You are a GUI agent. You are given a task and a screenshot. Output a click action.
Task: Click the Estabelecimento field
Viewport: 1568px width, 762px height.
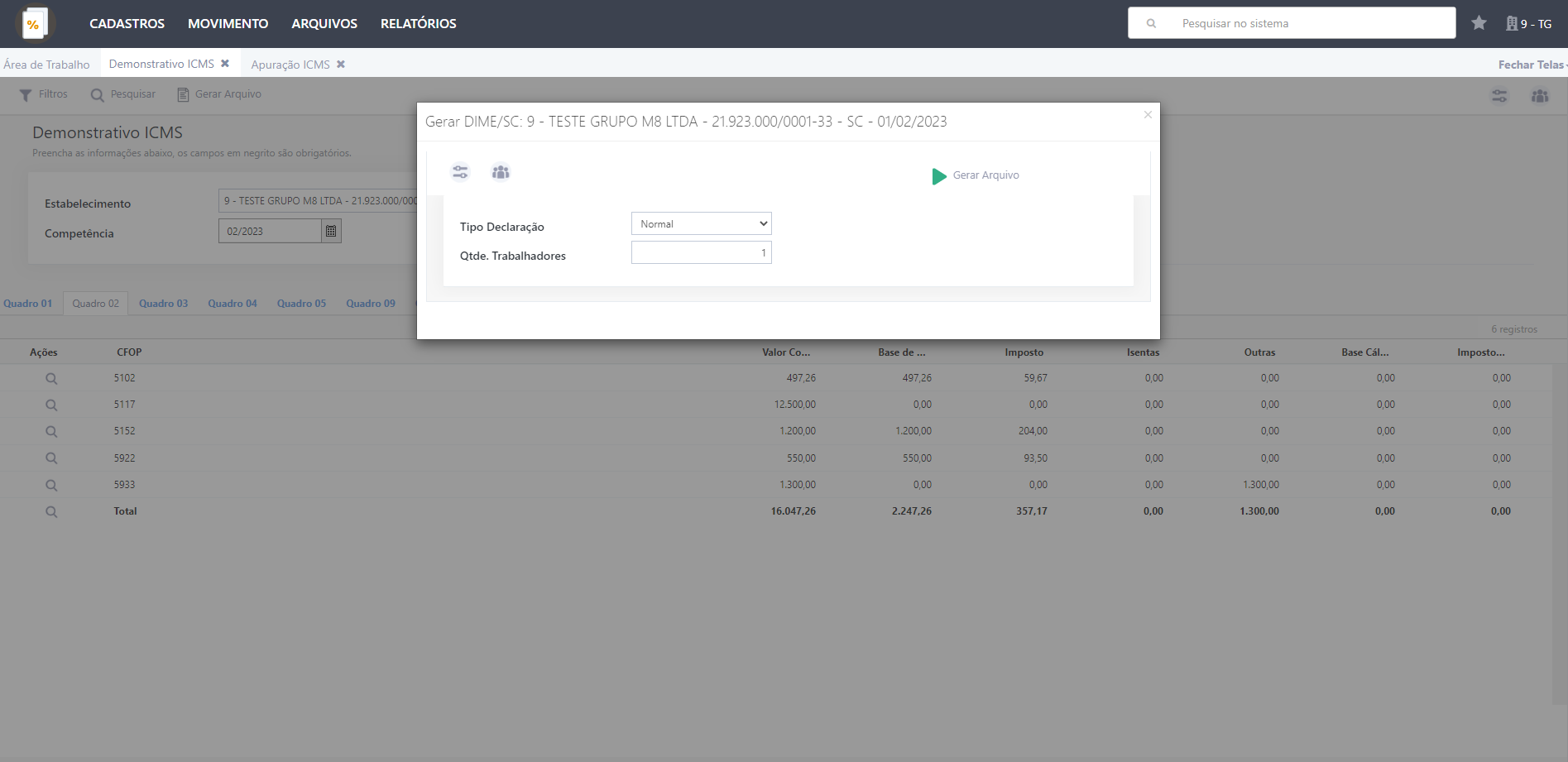pos(318,200)
